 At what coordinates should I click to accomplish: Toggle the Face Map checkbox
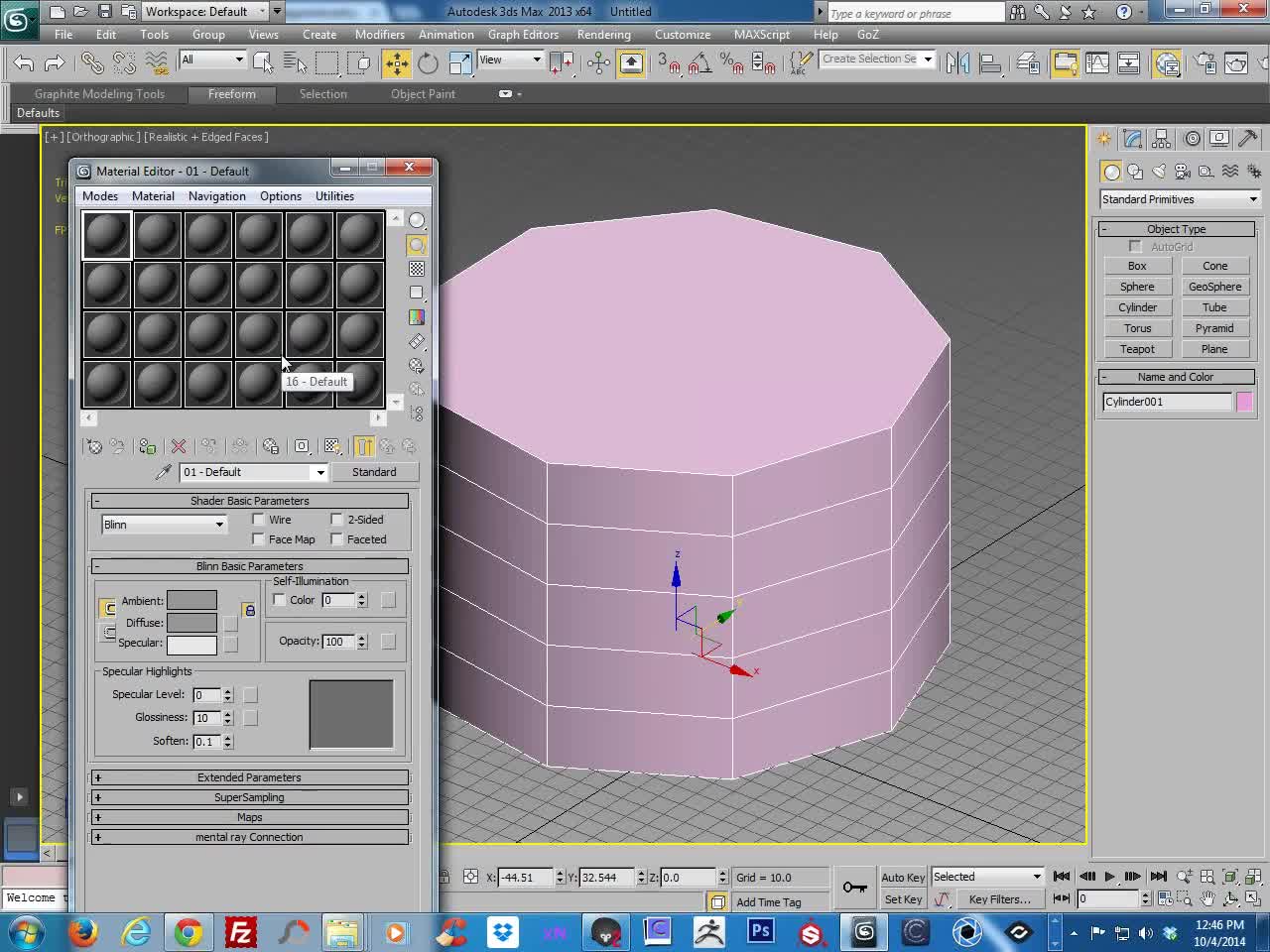(x=259, y=539)
